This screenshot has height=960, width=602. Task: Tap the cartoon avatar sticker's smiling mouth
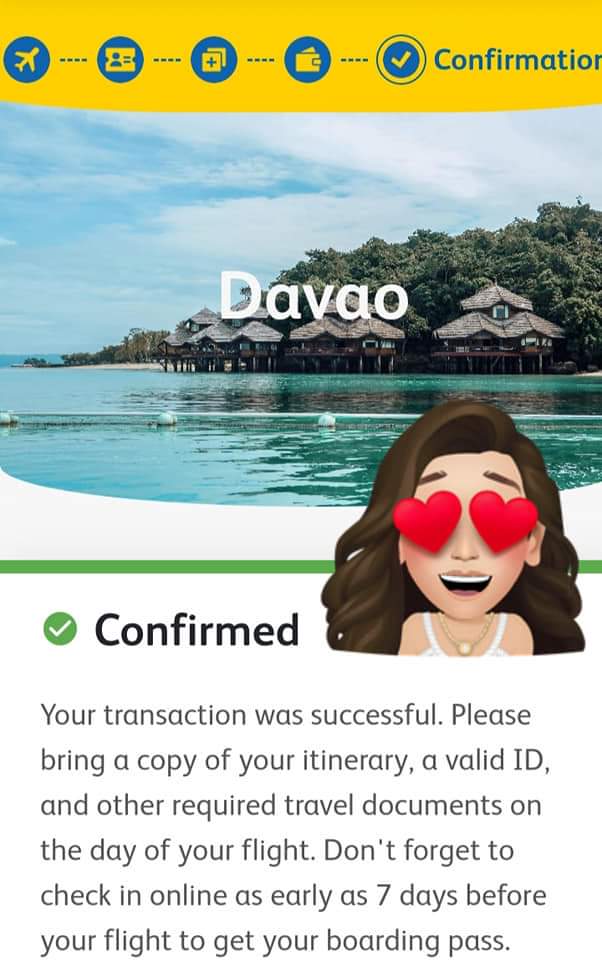pos(465,582)
